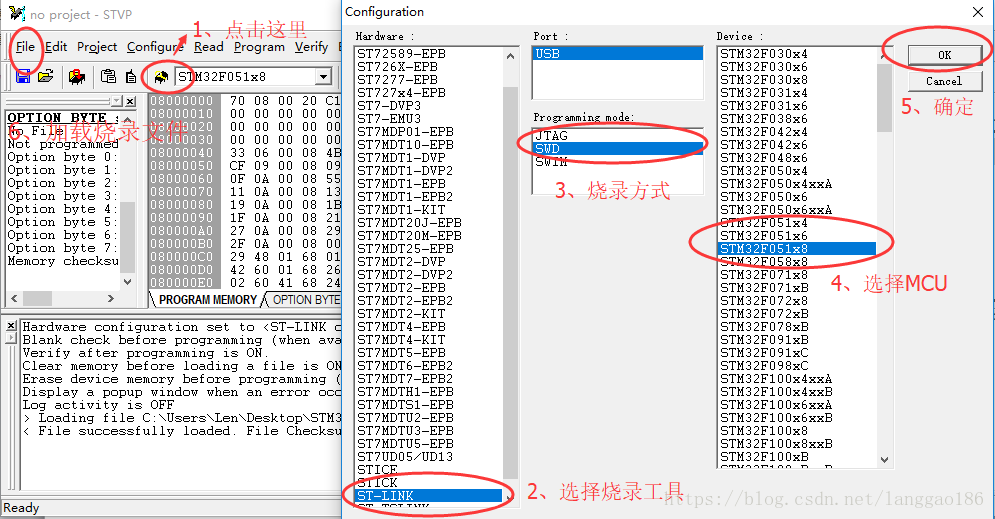Image resolution: width=995 pixels, height=519 pixels.
Task: Select STM32F100xB device
Action: pyautogui.click(x=797, y=457)
